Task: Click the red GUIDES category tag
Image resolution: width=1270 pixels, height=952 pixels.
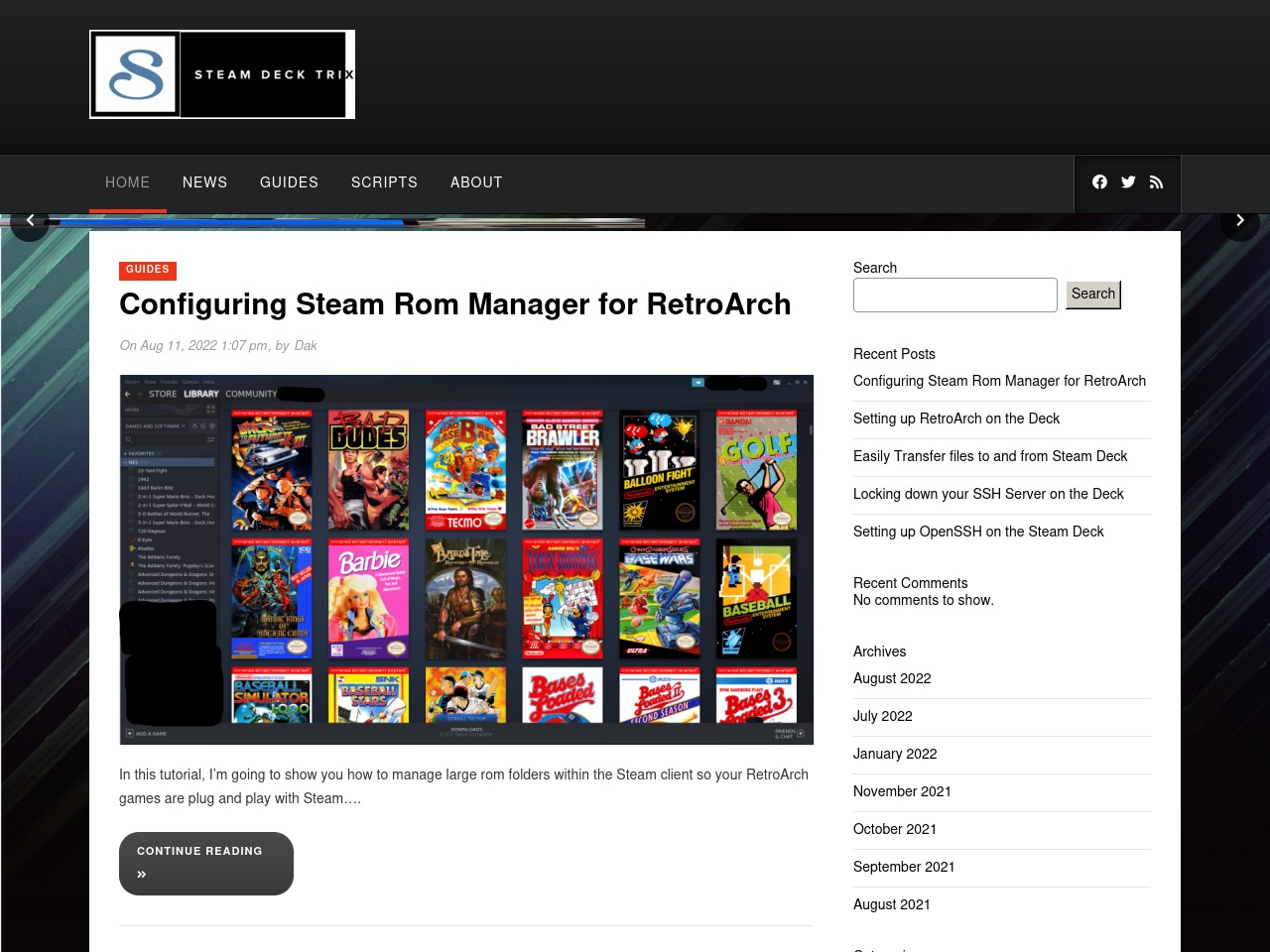Action: pos(148,270)
